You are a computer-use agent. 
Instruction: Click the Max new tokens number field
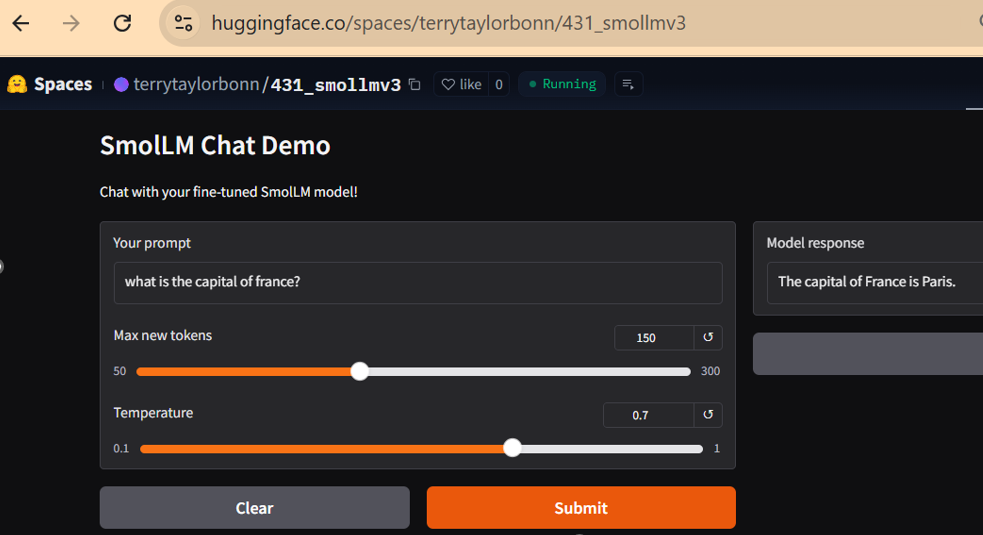click(653, 337)
